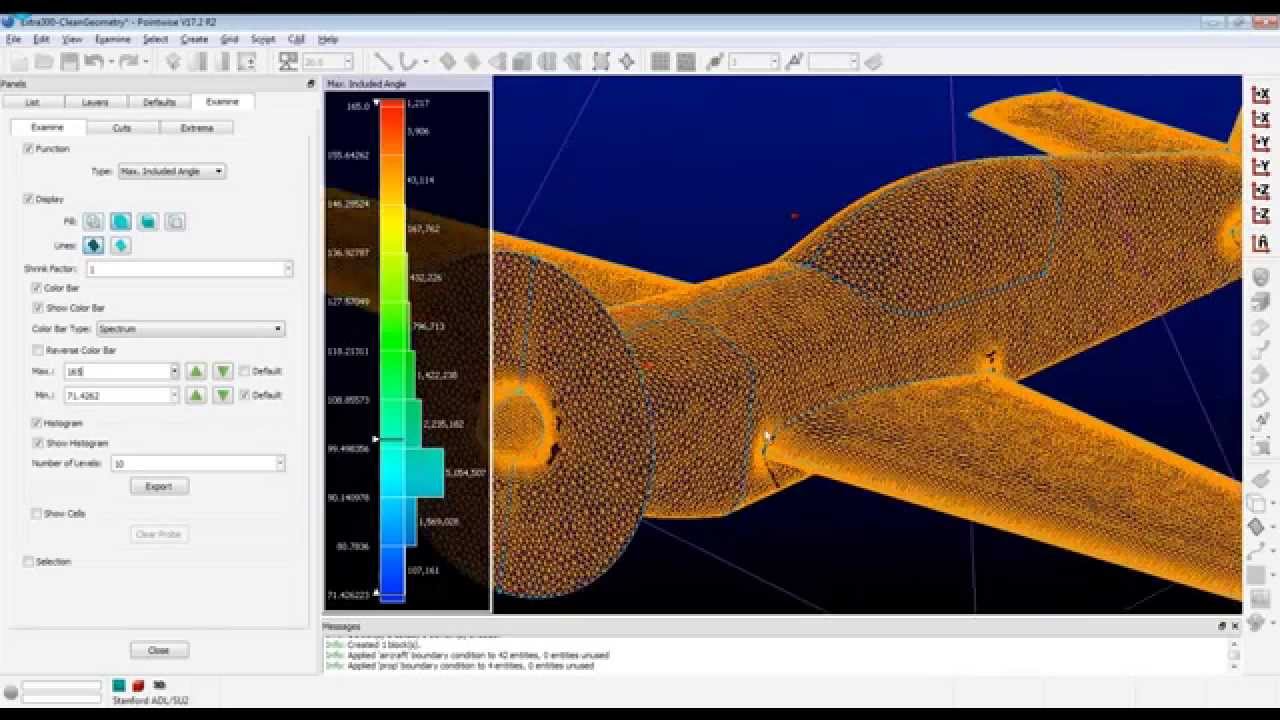Select the second Fill display mode icon
Image resolution: width=1280 pixels, height=720 pixels.
pyautogui.click(x=120, y=221)
